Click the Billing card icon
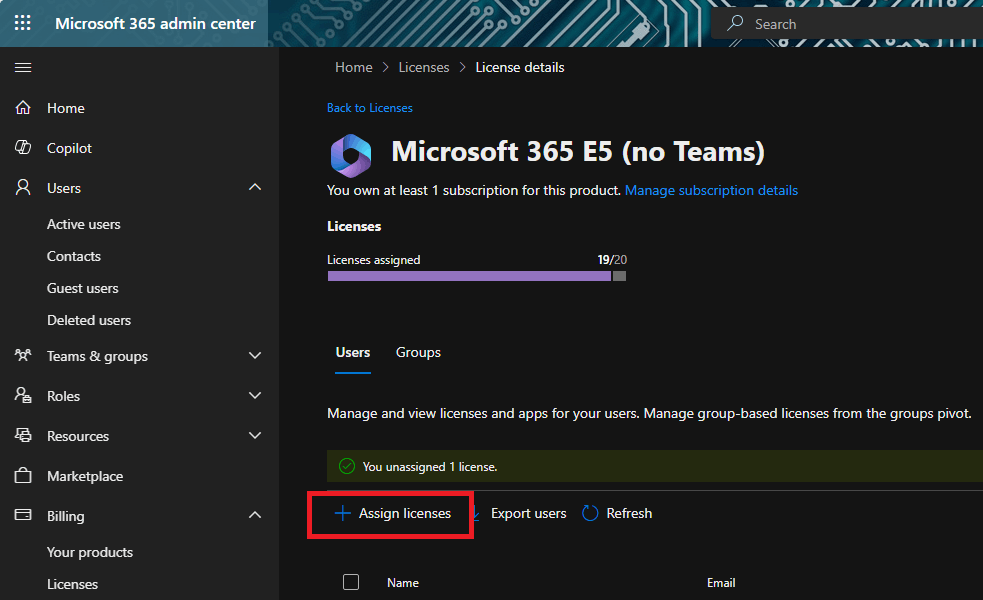 tap(23, 515)
